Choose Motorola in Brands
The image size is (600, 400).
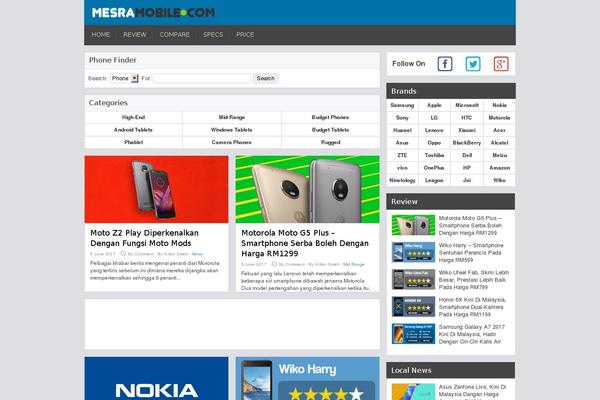coord(499,118)
